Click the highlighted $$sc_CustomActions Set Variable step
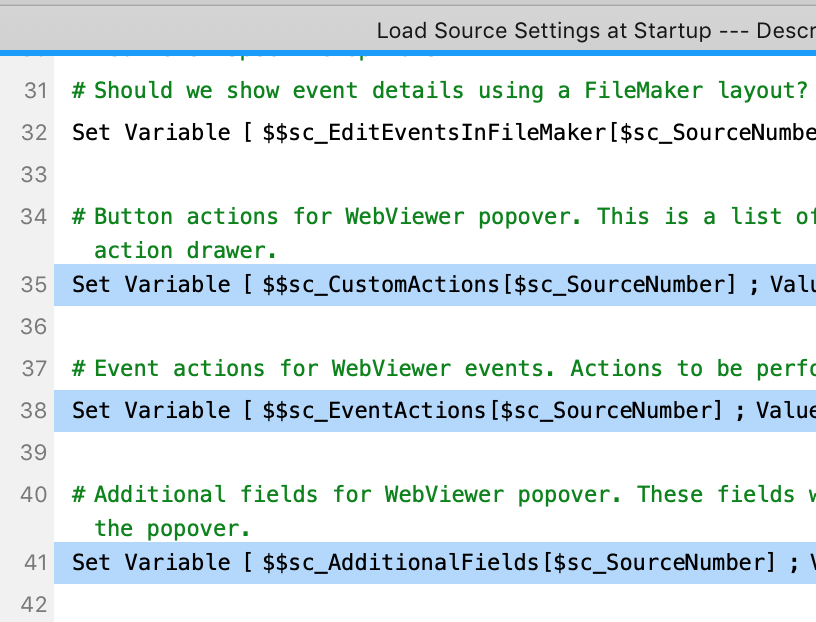The image size is (816, 622). [x=435, y=285]
